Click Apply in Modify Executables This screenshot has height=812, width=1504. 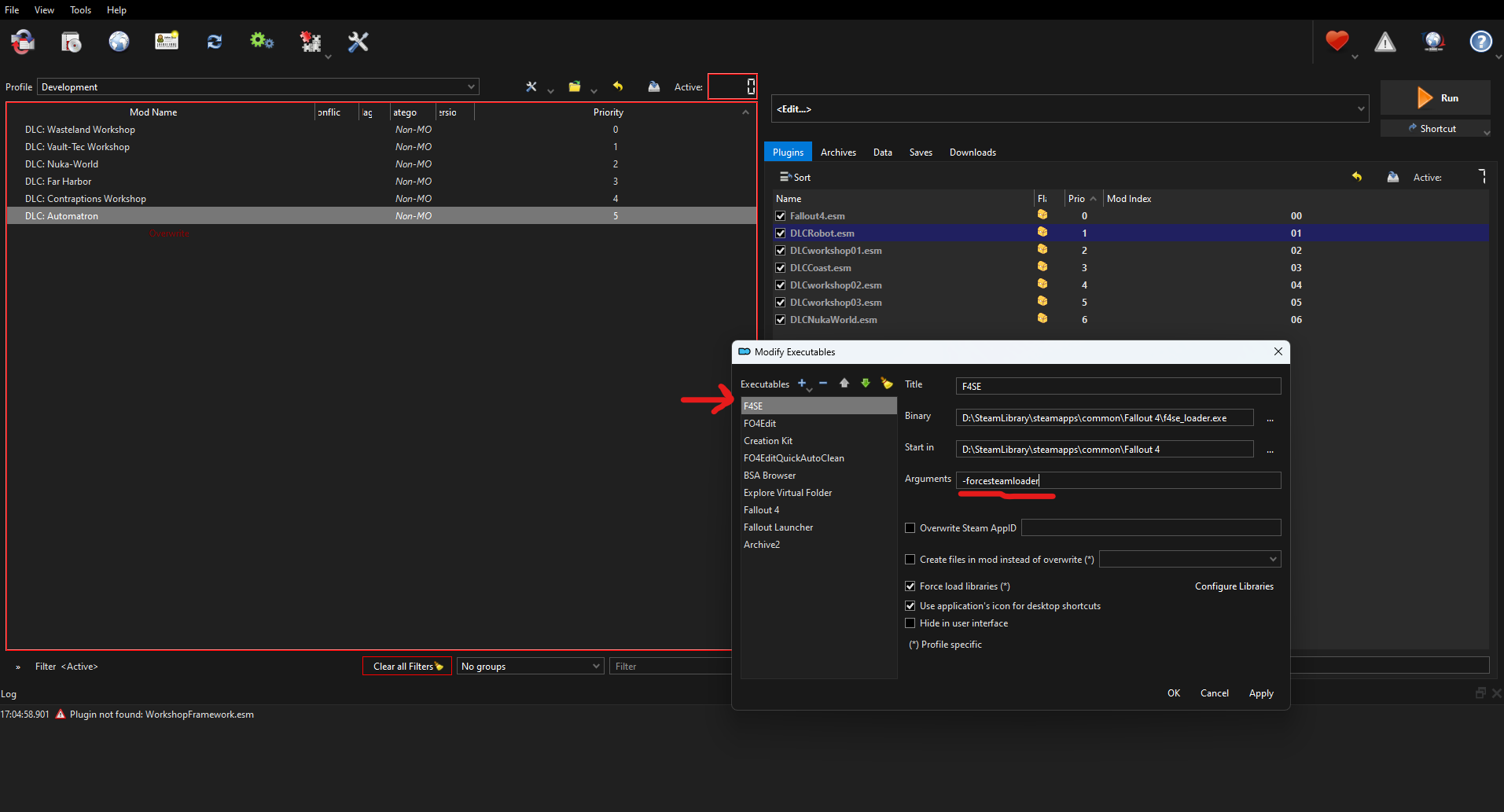tap(1261, 693)
